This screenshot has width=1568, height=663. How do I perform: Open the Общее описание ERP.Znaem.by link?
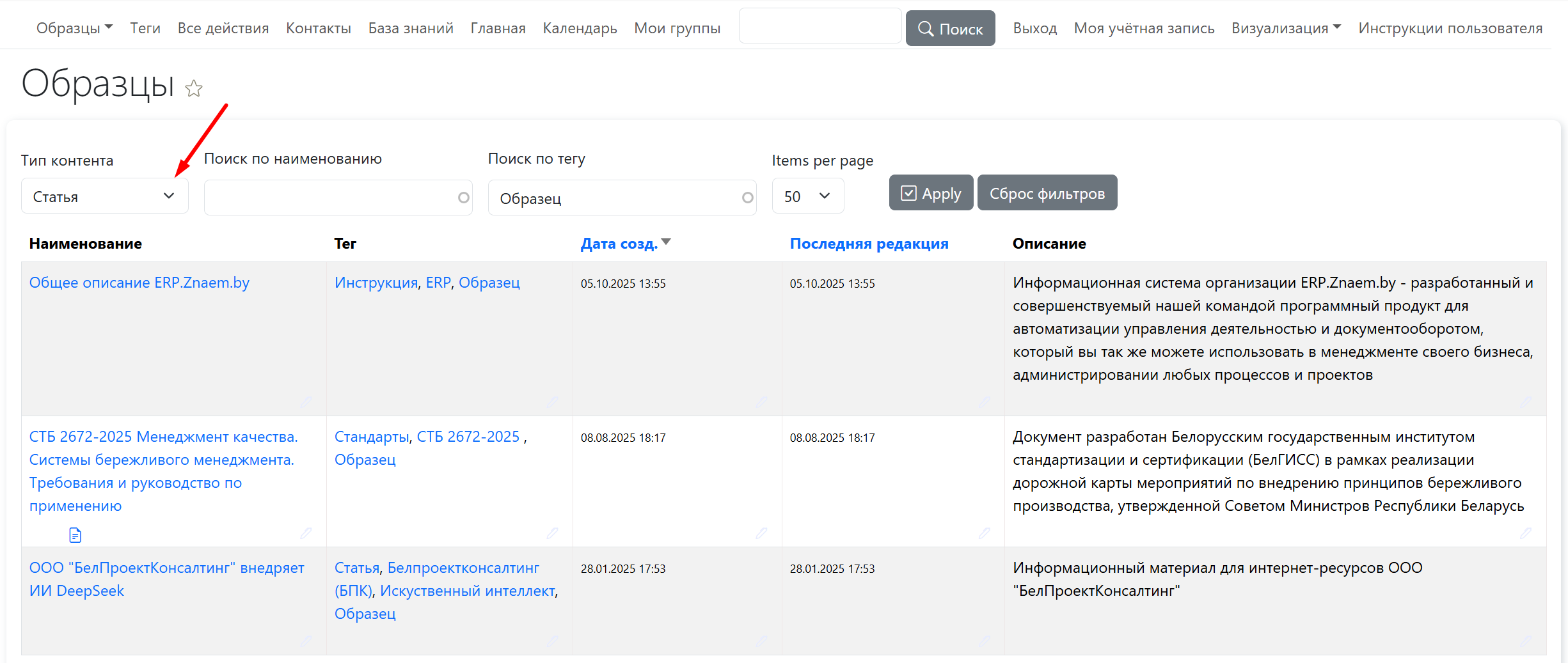tap(139, 283)
